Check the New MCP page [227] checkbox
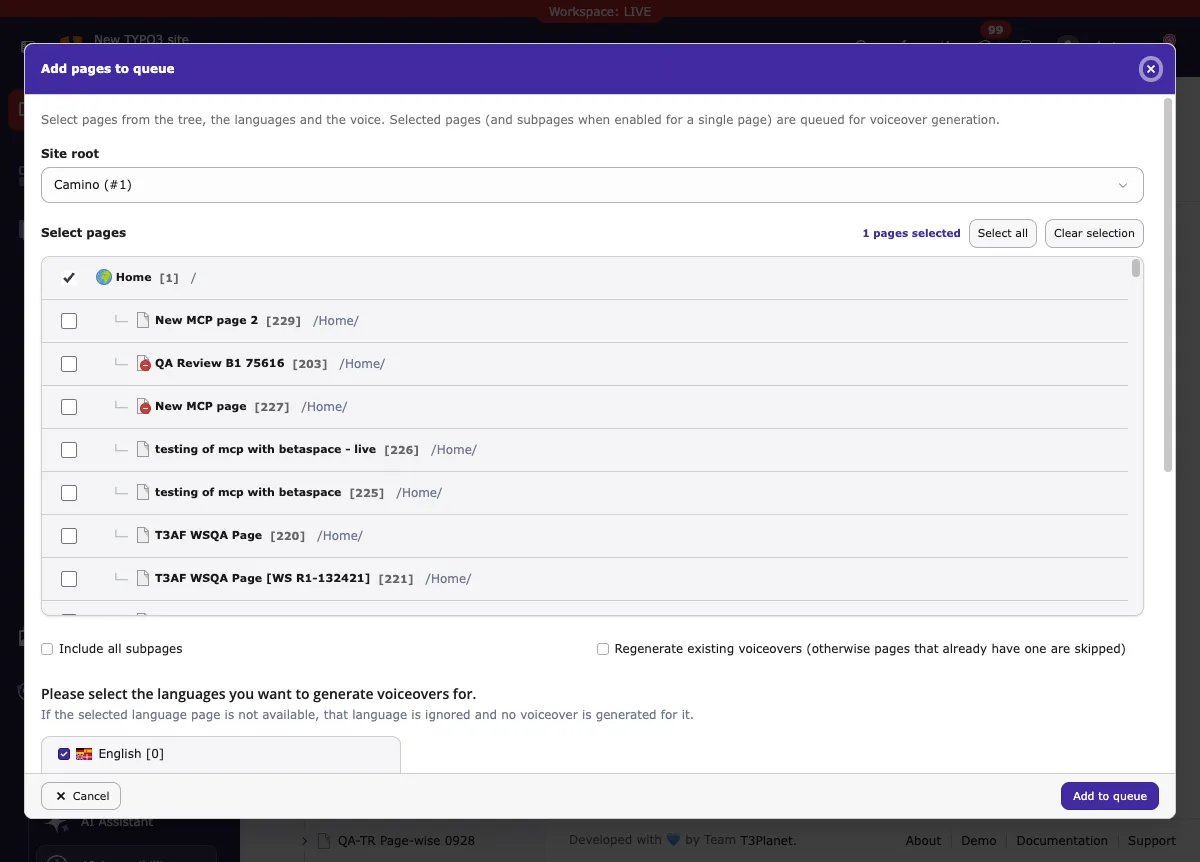This screenshot has height=862, width=1200. point(69,407)
